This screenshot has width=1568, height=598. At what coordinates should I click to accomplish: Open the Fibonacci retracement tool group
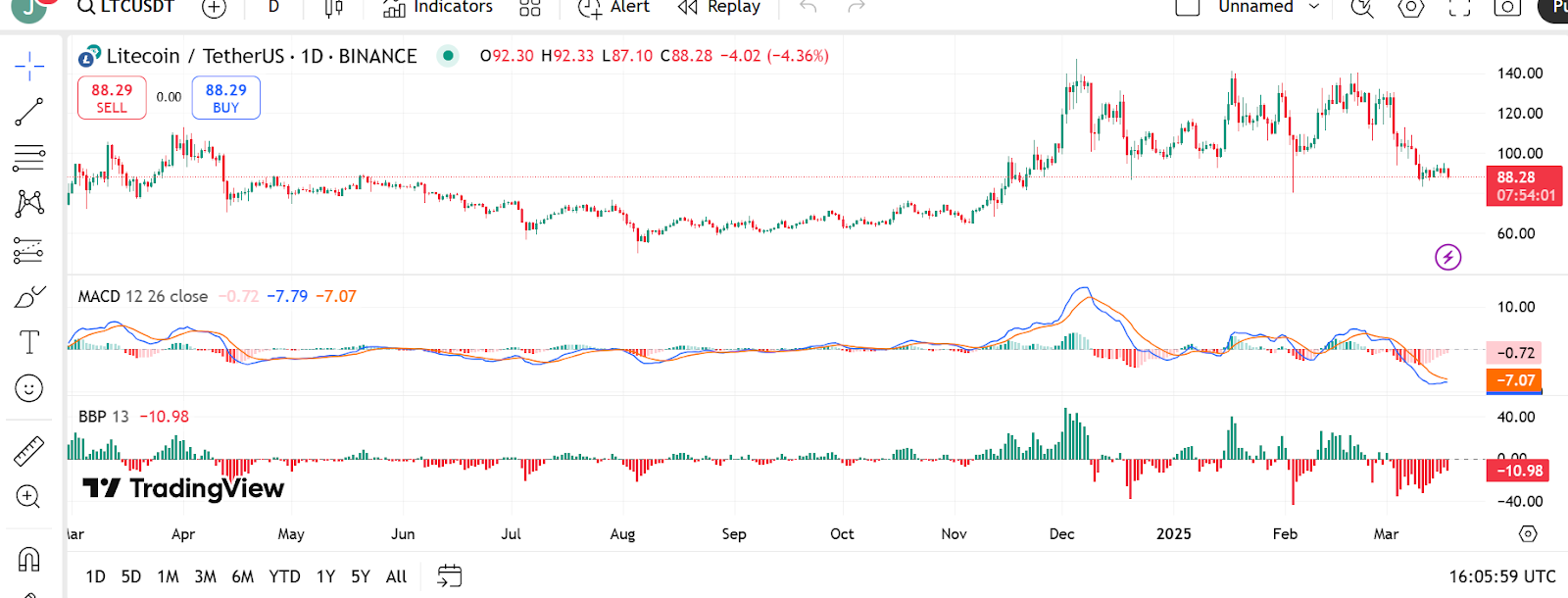[29, 157]
